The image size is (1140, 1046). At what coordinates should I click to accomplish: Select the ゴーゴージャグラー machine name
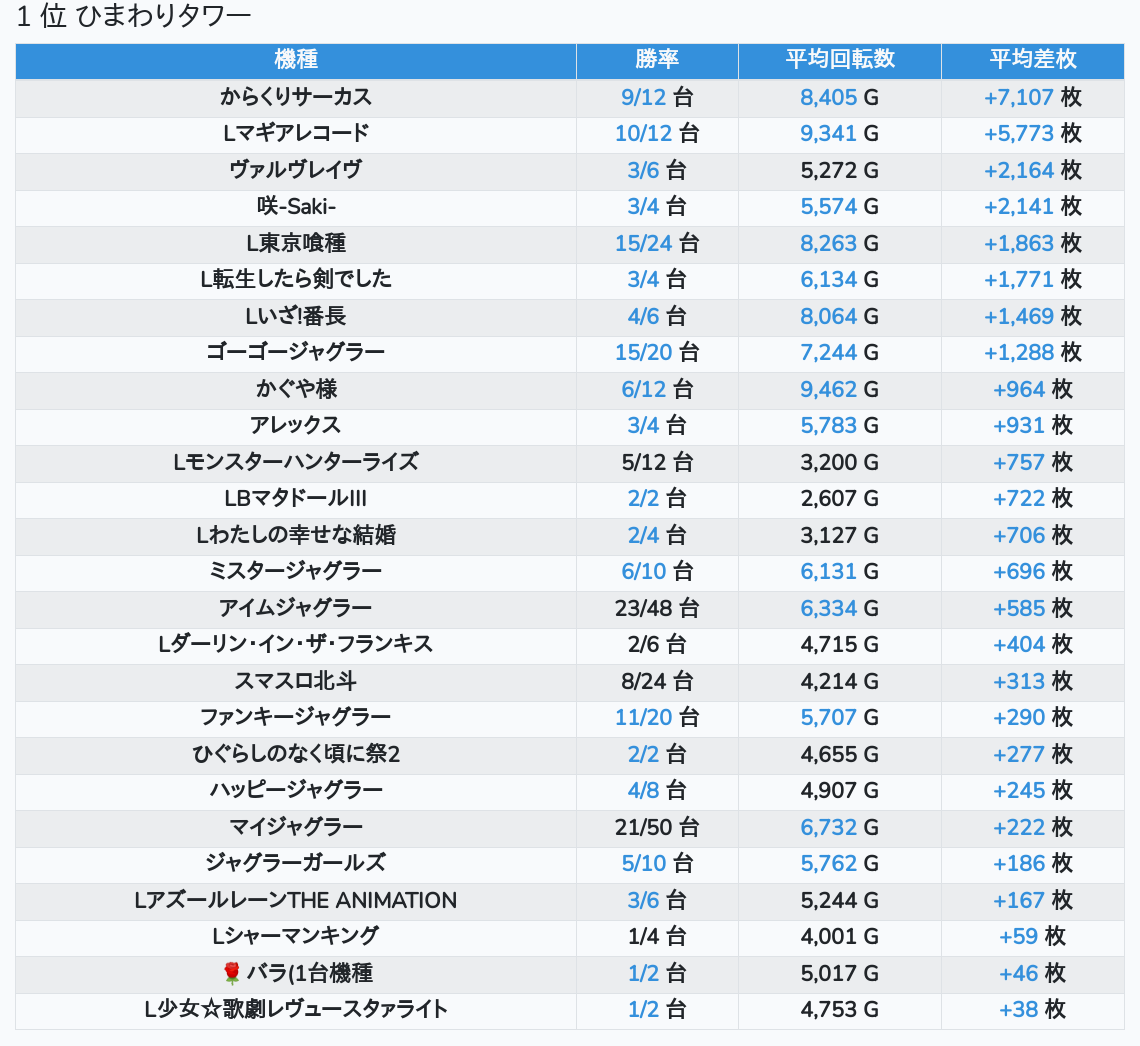296,353
